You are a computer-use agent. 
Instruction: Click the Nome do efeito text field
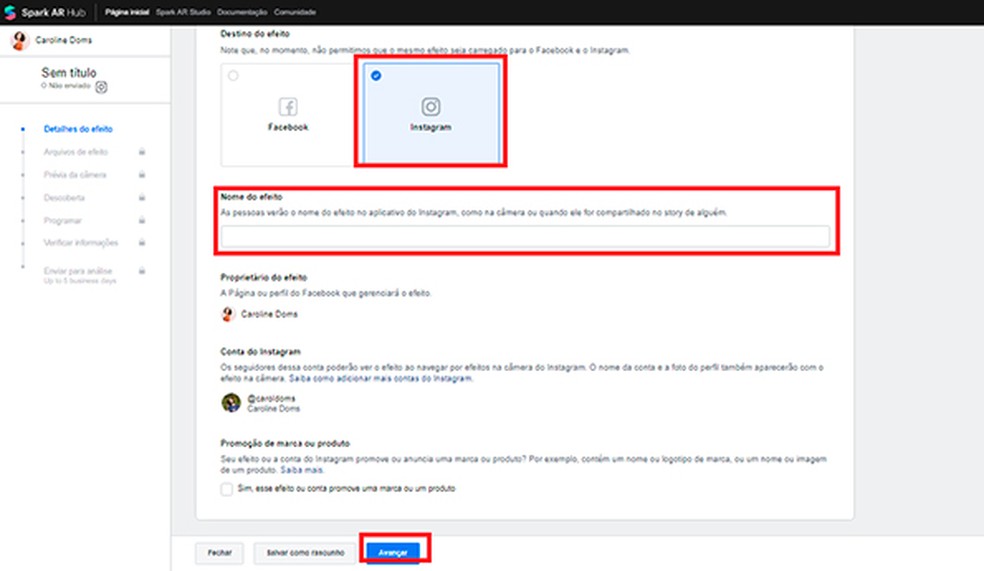(x=525, y=237)
